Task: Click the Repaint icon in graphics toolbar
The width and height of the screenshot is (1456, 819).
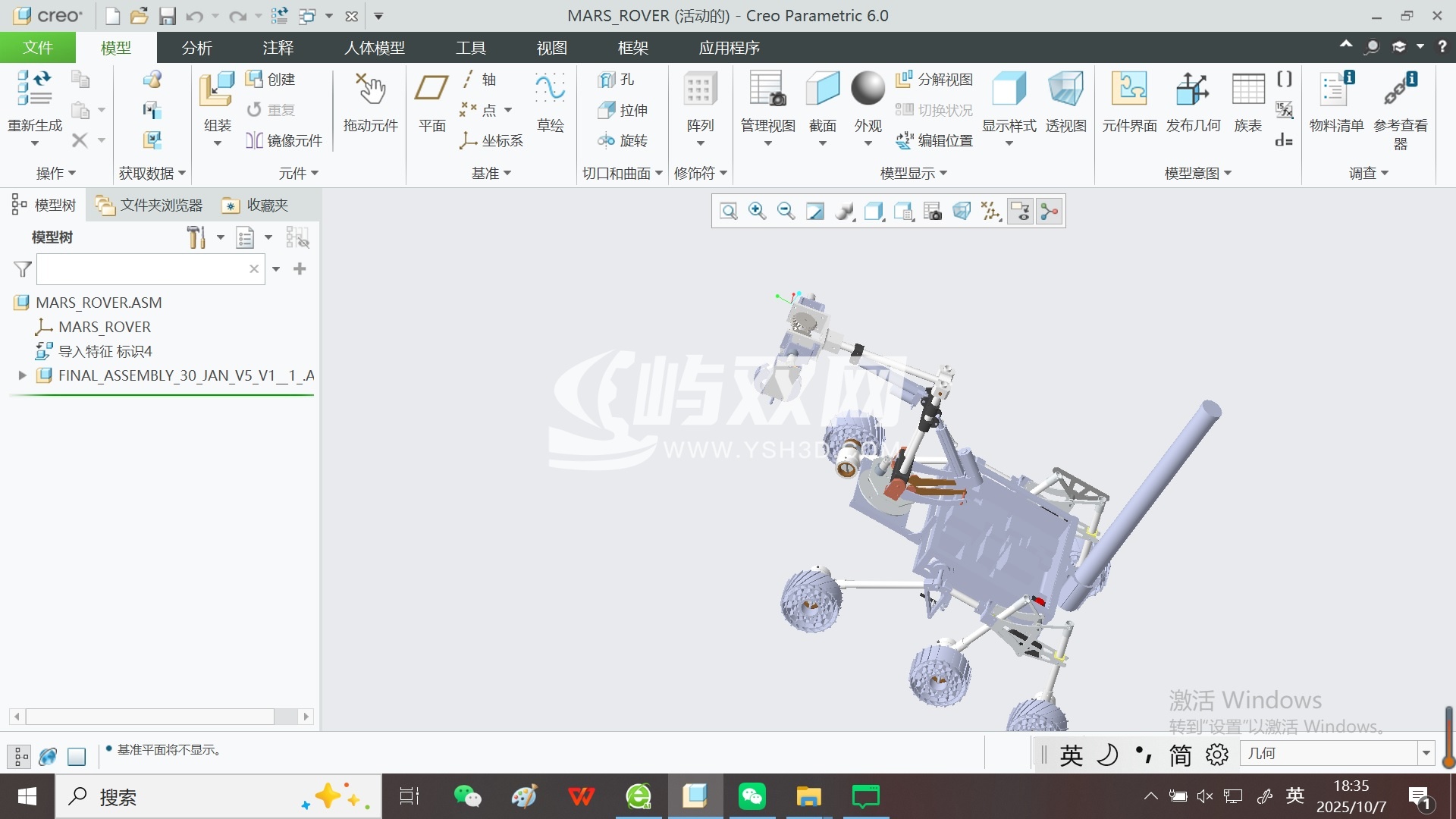Action: click(x=815, y=212)
